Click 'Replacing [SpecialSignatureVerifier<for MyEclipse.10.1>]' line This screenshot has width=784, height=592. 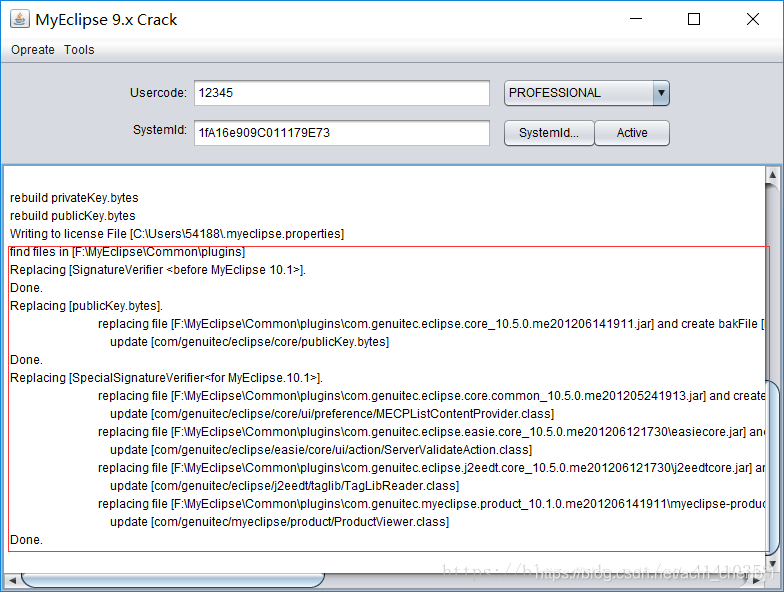point(166,378)
